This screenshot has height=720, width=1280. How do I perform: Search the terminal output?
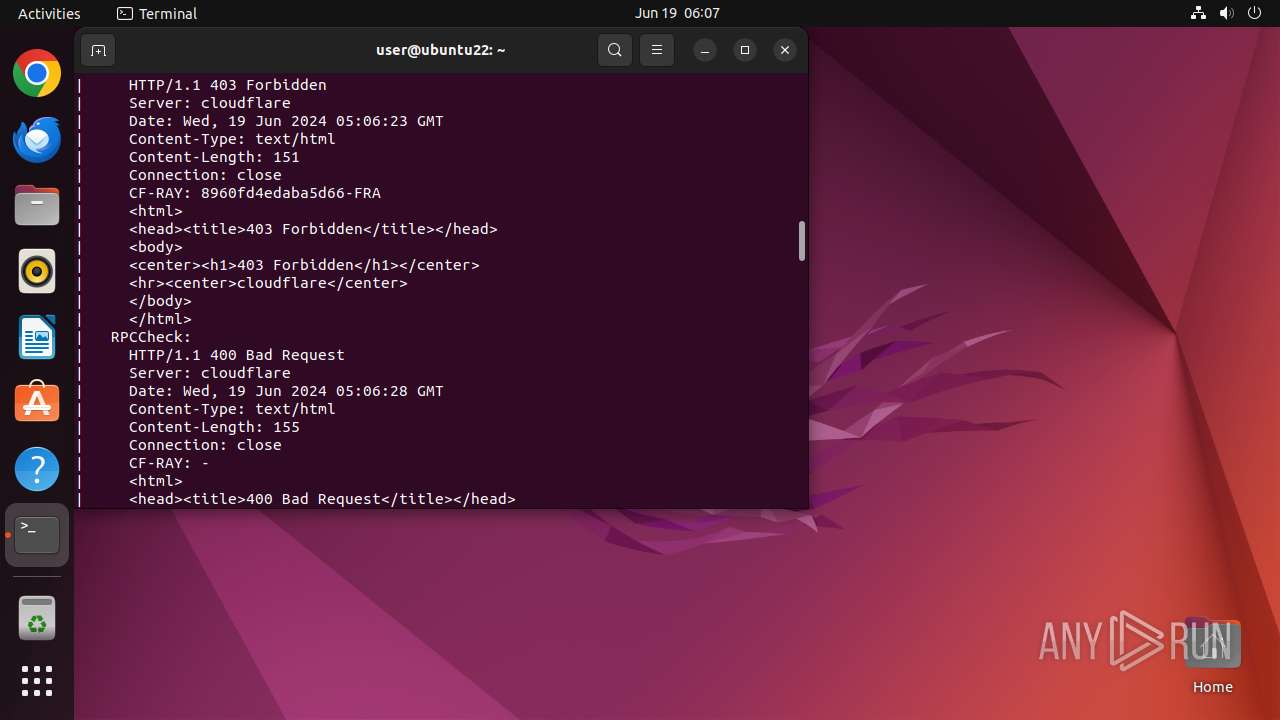coord(615,50)
